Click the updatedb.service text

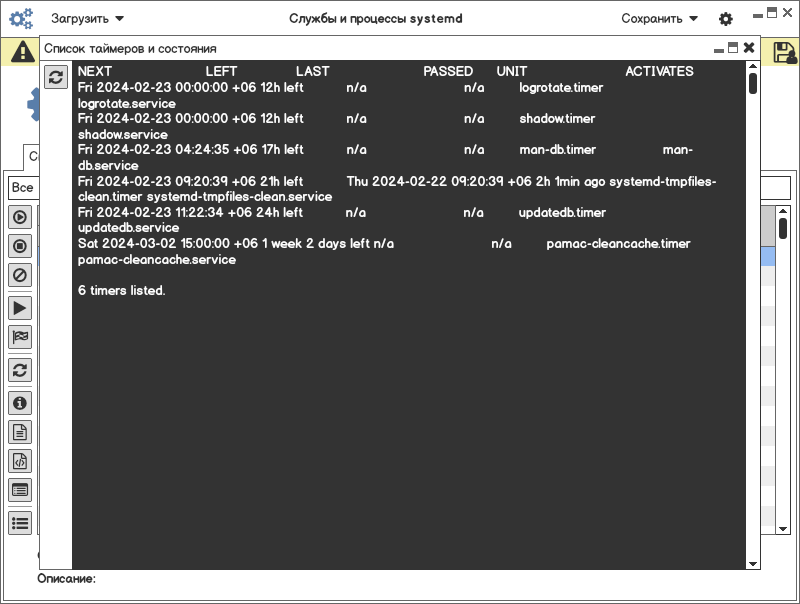tap(128, 228)
